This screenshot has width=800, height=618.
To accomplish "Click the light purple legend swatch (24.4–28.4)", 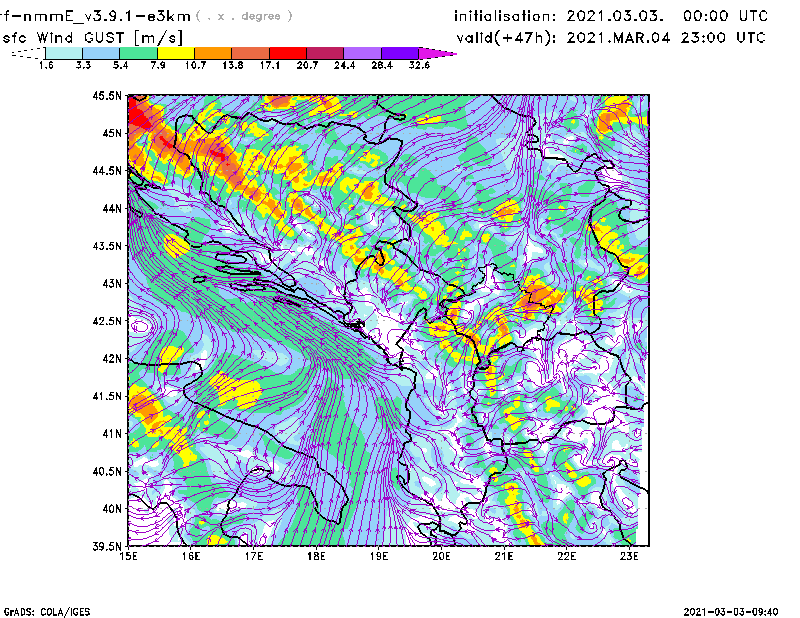I will tap(363, 53).
